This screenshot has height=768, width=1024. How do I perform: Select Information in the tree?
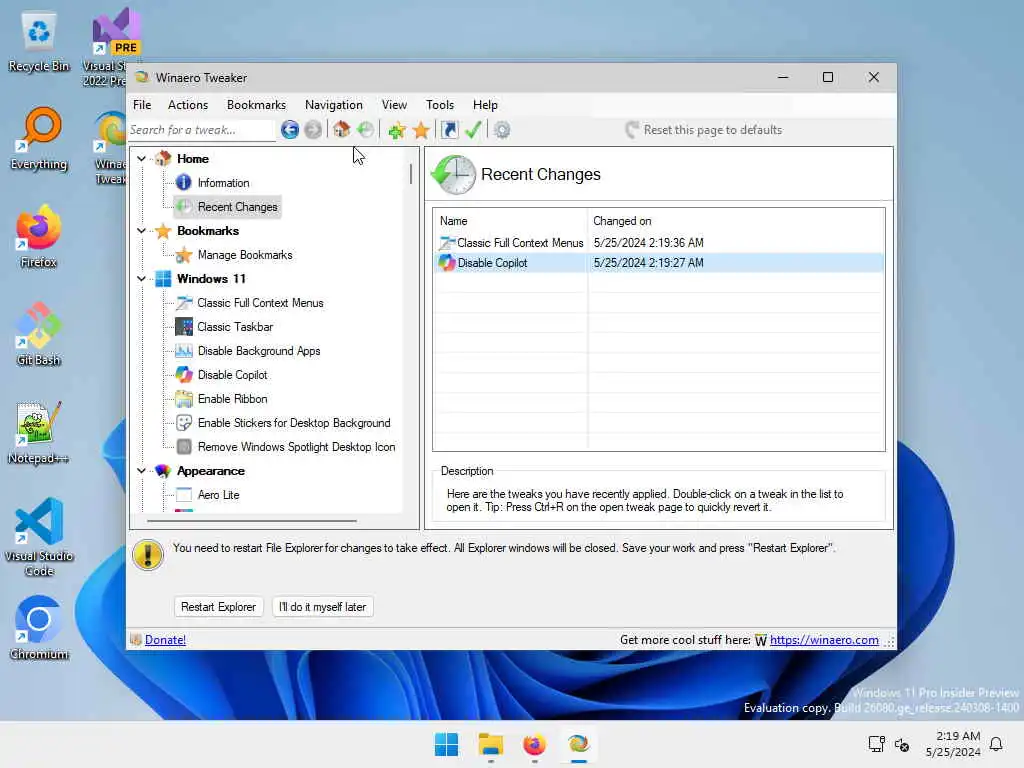point(223,183)
